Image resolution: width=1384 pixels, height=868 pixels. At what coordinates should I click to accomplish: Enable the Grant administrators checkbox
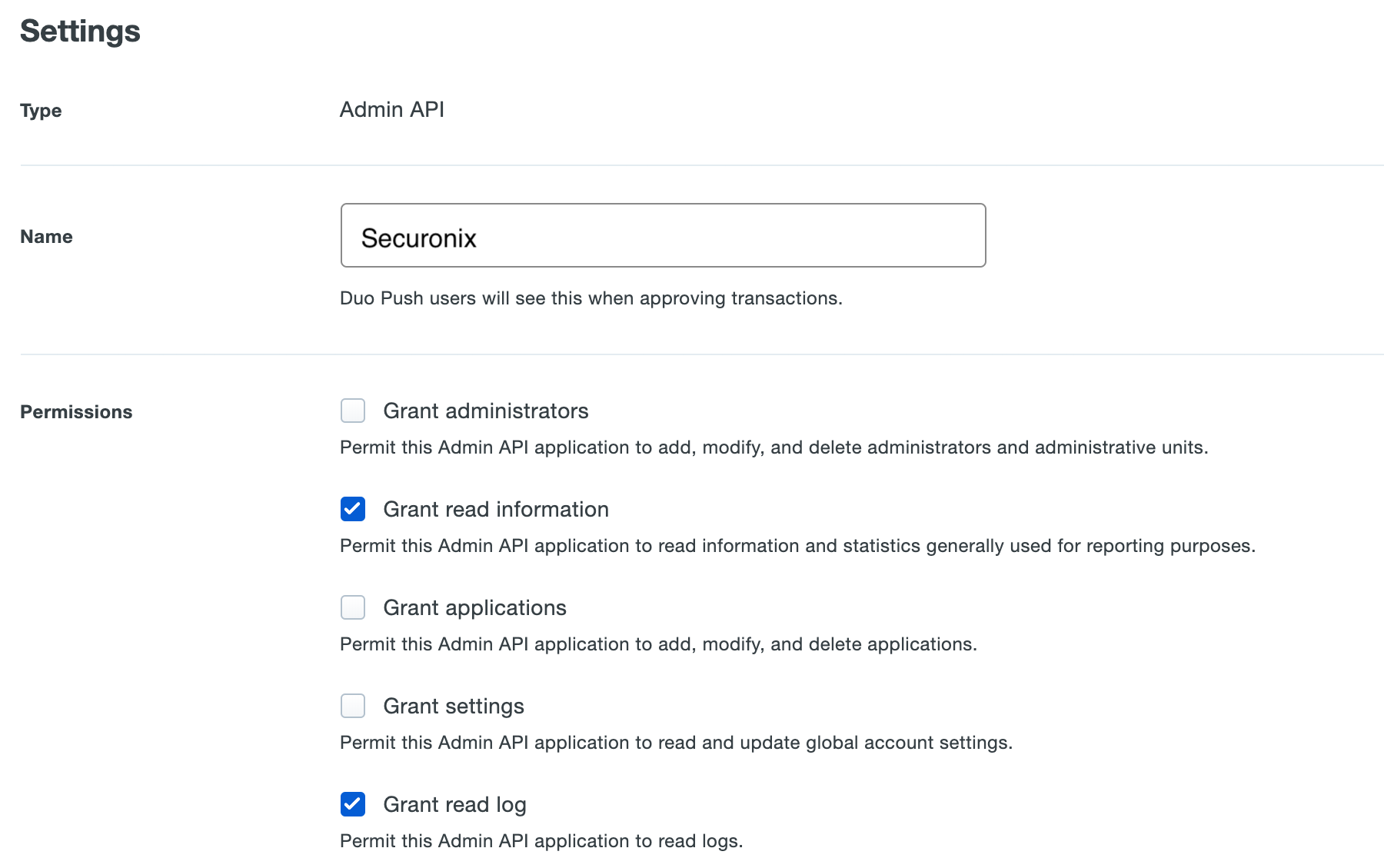coord(353,411)
